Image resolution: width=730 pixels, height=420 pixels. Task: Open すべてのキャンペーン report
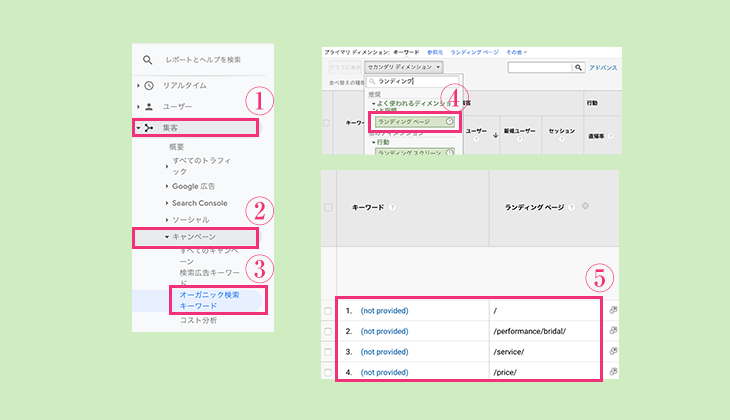click(209, 256)
